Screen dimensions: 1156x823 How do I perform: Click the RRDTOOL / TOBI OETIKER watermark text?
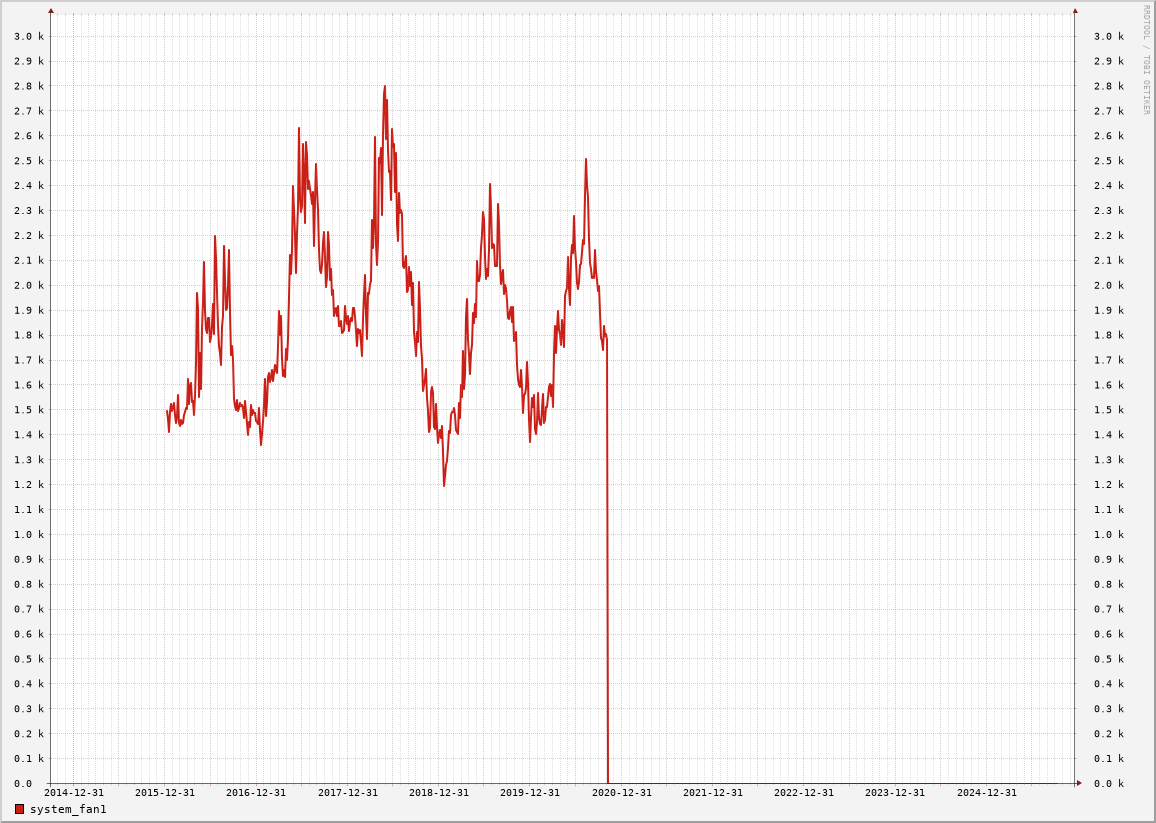(1146, 60)
